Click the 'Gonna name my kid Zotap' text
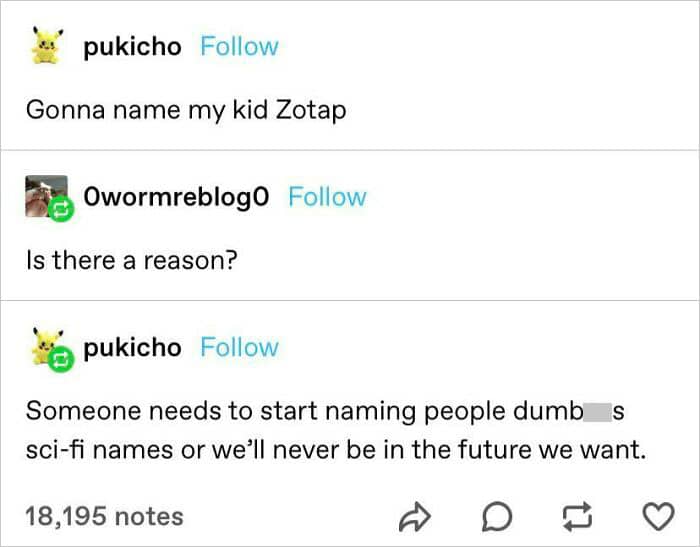The width and height of the screenshot is (700, 547). tap(186, 110)
